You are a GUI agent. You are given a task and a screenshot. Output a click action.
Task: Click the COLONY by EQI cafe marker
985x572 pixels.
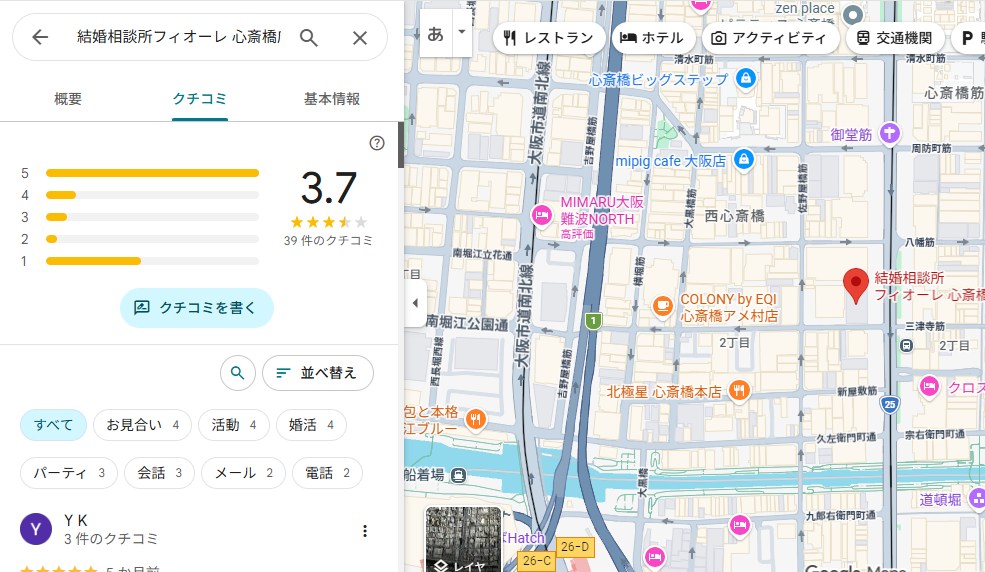662,305
